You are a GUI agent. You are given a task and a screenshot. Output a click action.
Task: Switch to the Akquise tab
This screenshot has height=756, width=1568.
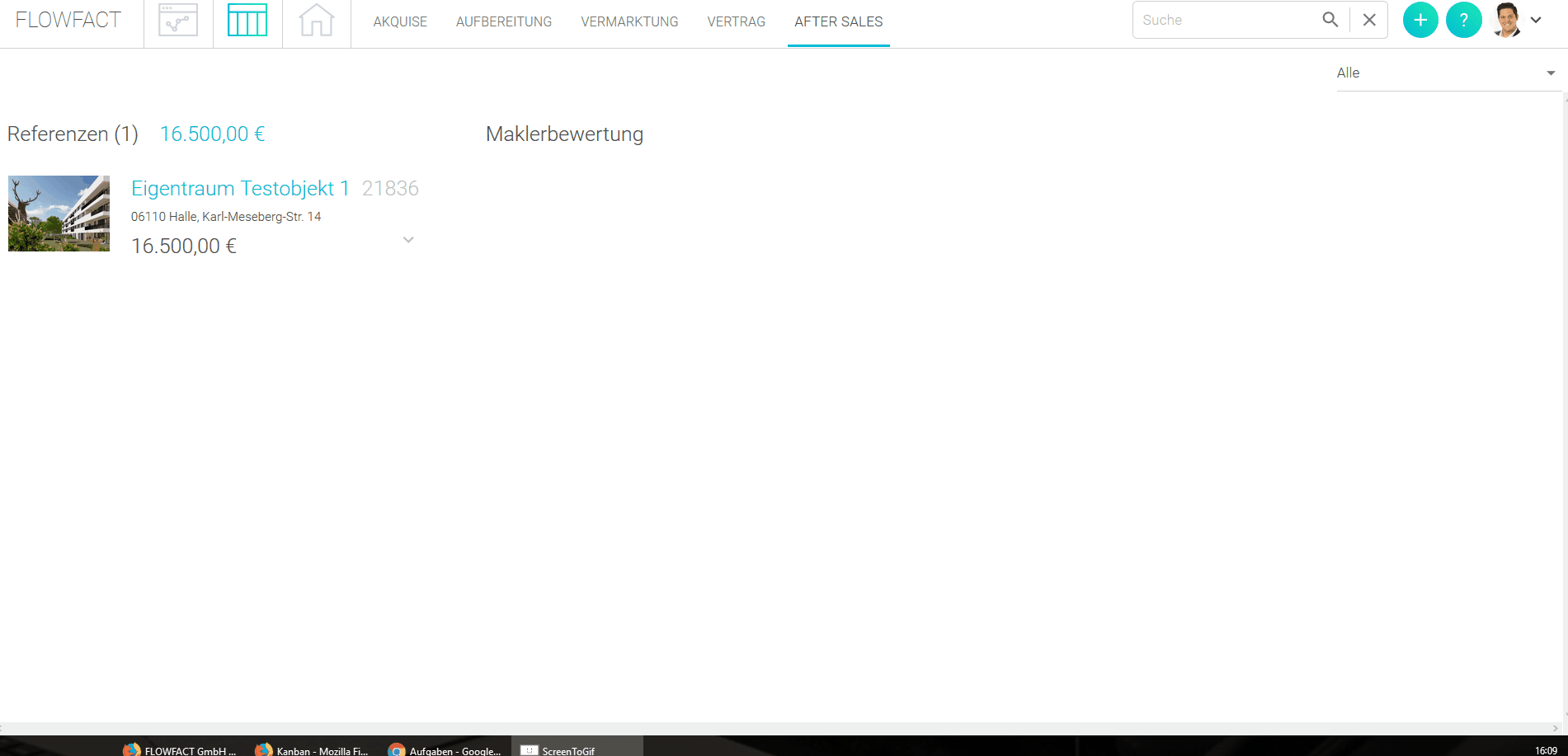click(x=400, y=21)
